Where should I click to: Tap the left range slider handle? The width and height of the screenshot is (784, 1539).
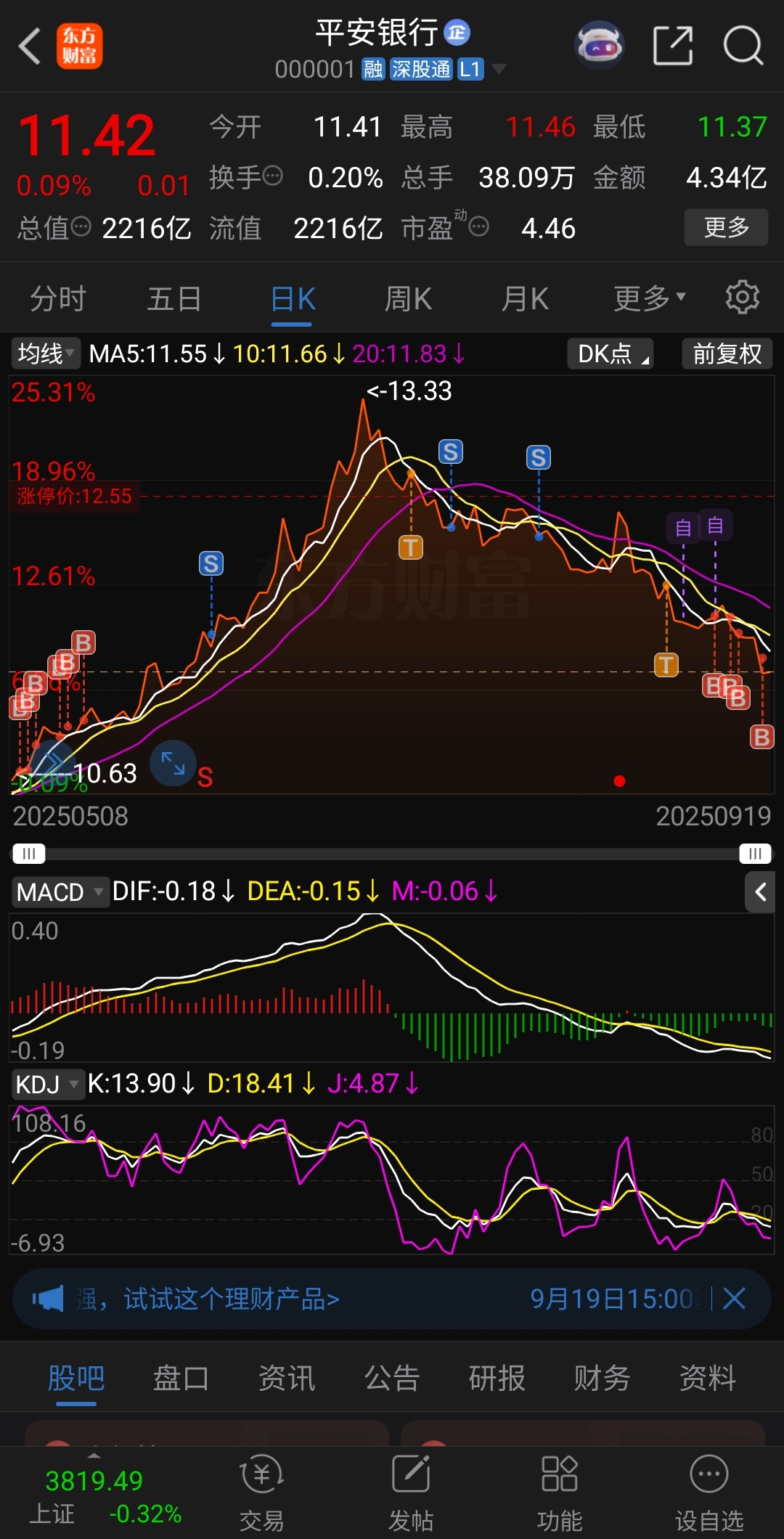(x=28, y=853)
